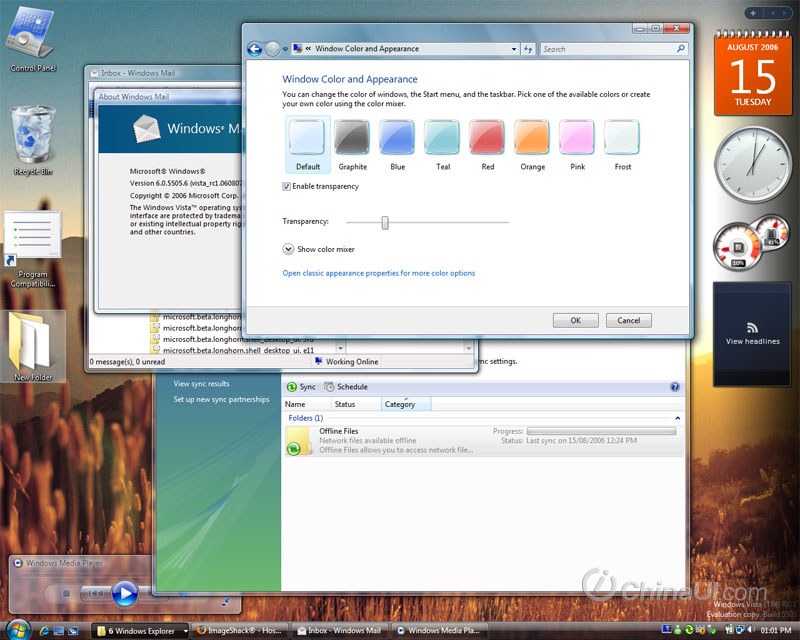Viewport: 800px width, 640px height.
Task: Switch to Windows Media Player taskbar button
Action: pyautogui.click(x=439, y=631)
